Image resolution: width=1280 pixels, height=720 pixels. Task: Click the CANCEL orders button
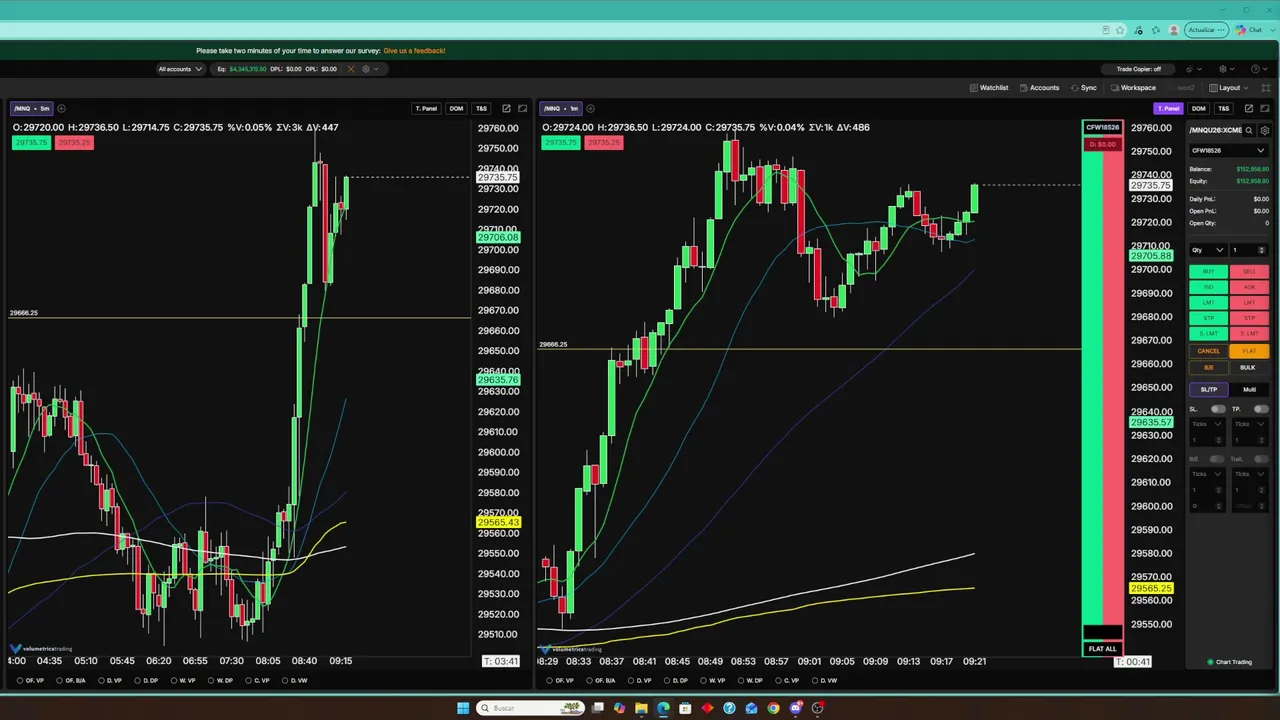(1209, 351)
